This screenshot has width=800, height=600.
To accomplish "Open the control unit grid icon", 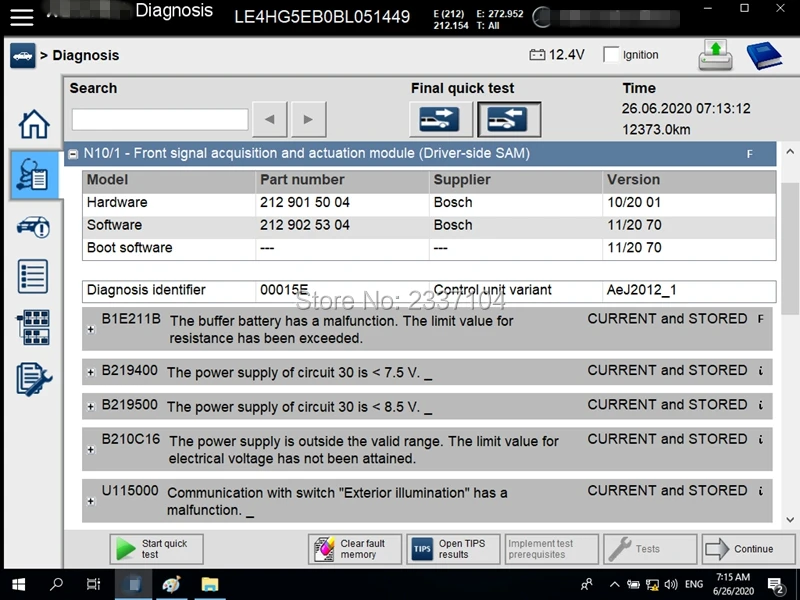I will (x=34, y=328).
